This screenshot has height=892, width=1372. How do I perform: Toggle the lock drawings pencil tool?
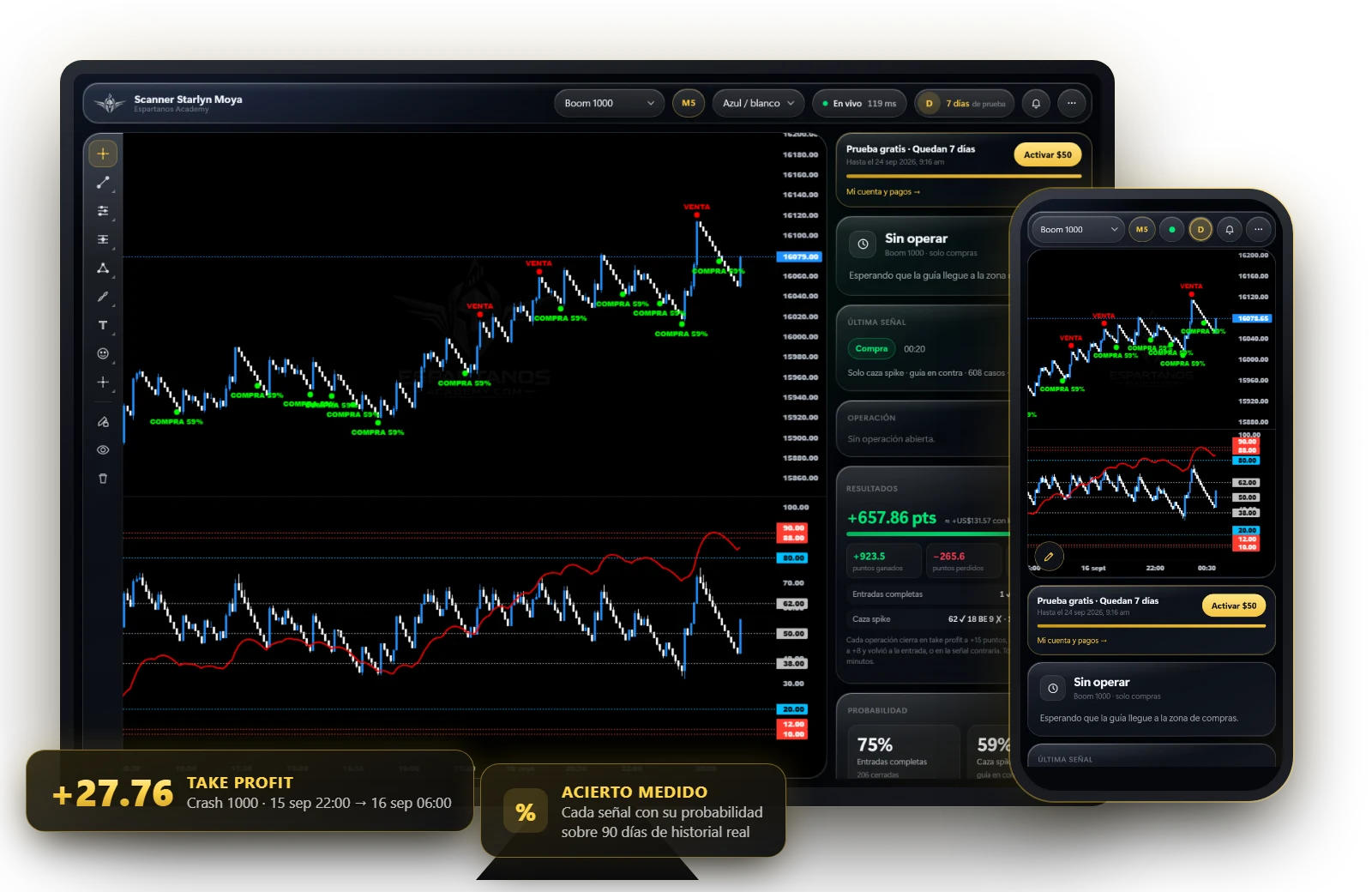[103, 422]
